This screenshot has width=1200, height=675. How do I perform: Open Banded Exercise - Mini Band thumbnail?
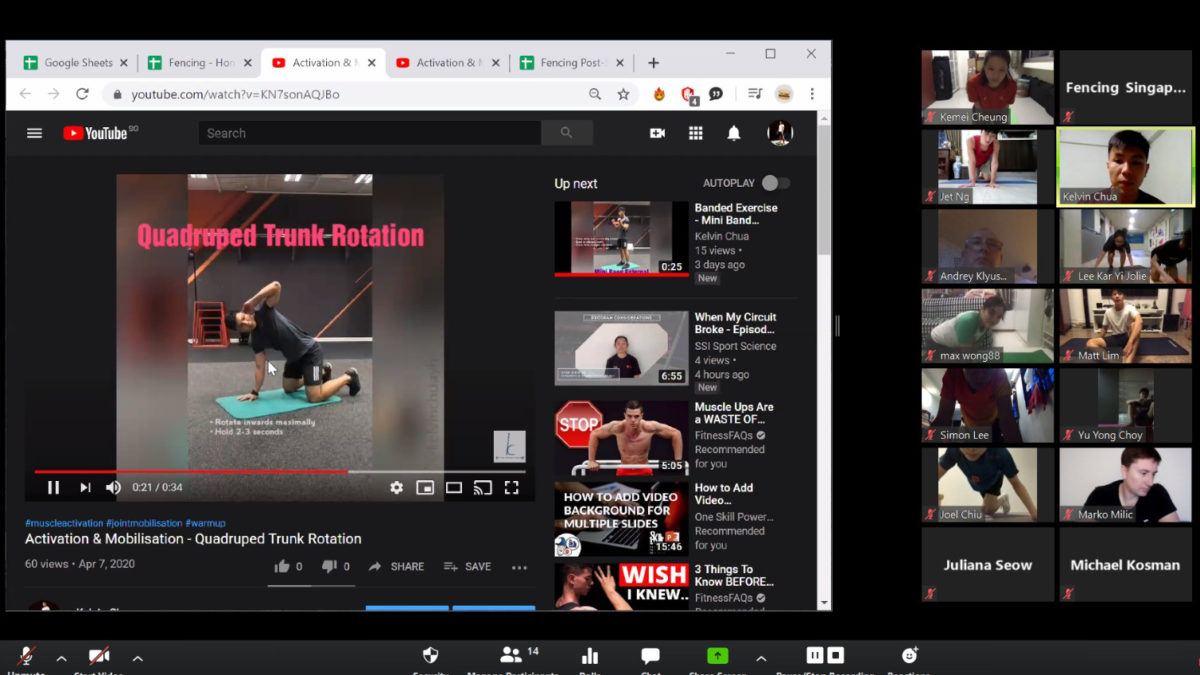coord(621,238)
